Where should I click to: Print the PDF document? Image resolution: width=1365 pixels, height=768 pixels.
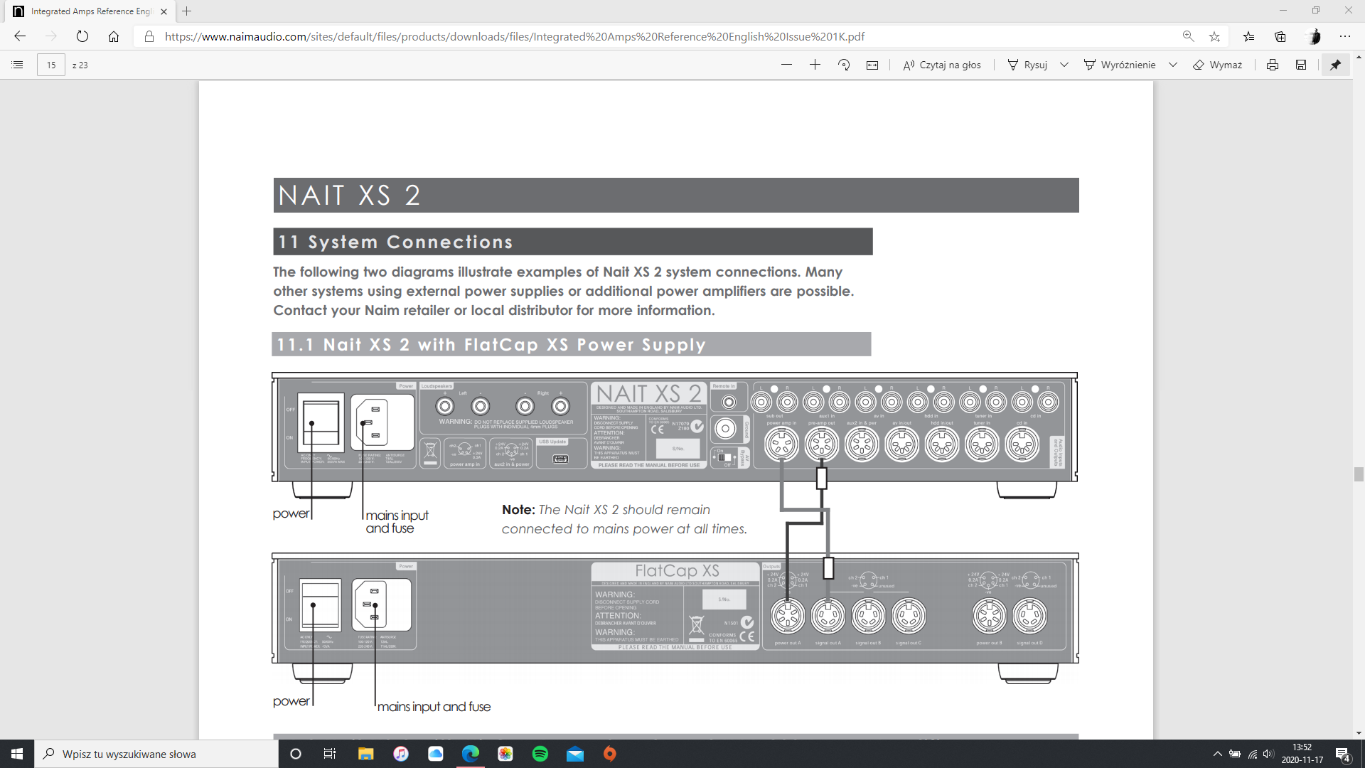[1272, 65]
